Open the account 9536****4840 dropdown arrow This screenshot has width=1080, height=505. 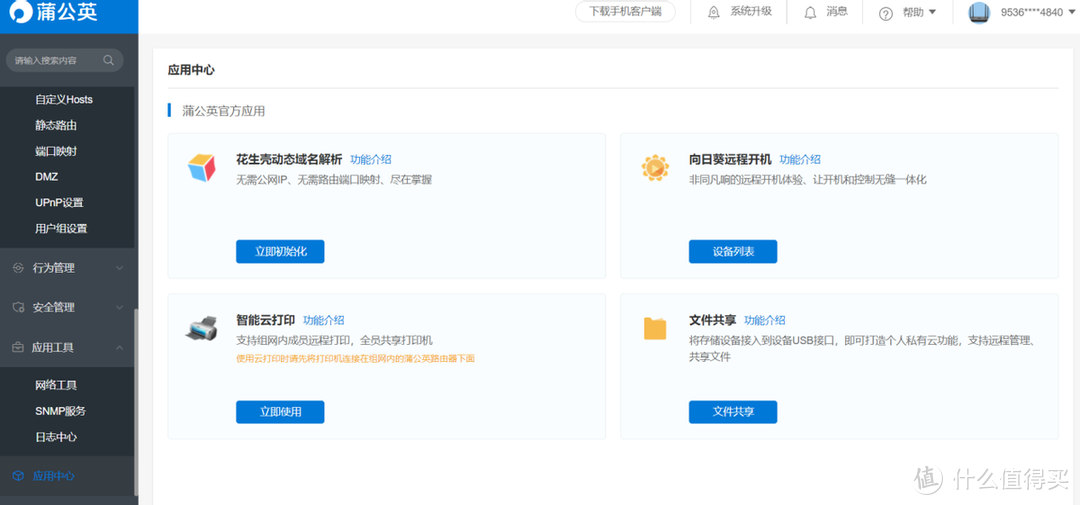pyautogui.click(x=1072, y=12)
